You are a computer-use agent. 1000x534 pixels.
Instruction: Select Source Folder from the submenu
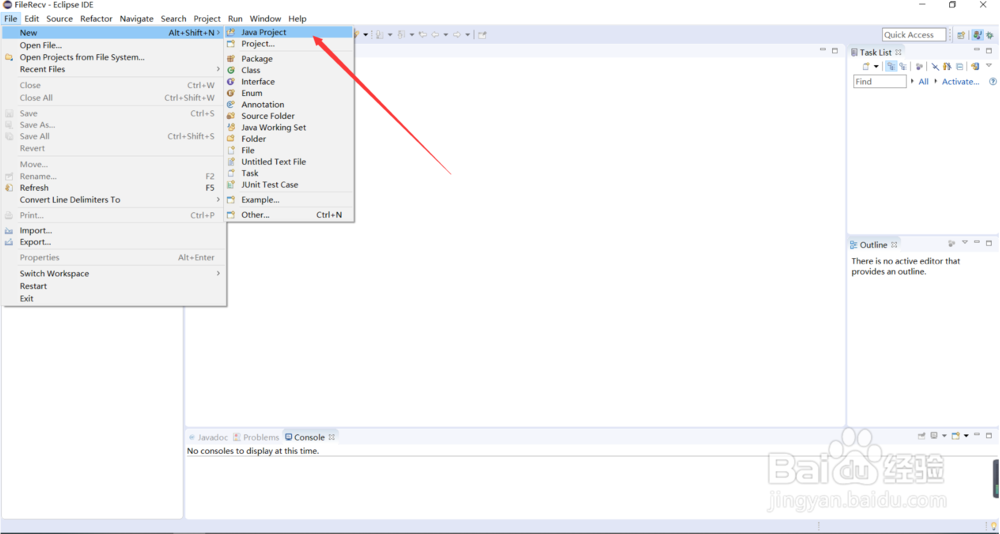[x=288, y=116]
